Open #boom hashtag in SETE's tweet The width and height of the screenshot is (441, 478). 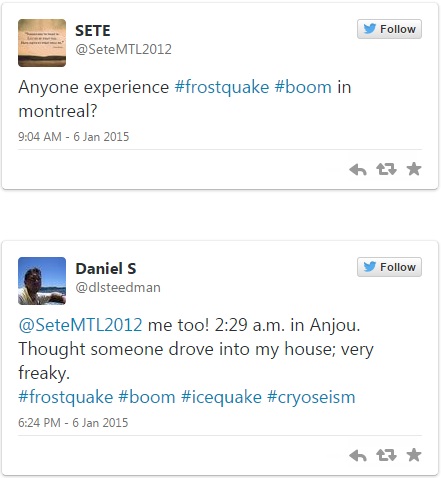(x=303, y=87)
